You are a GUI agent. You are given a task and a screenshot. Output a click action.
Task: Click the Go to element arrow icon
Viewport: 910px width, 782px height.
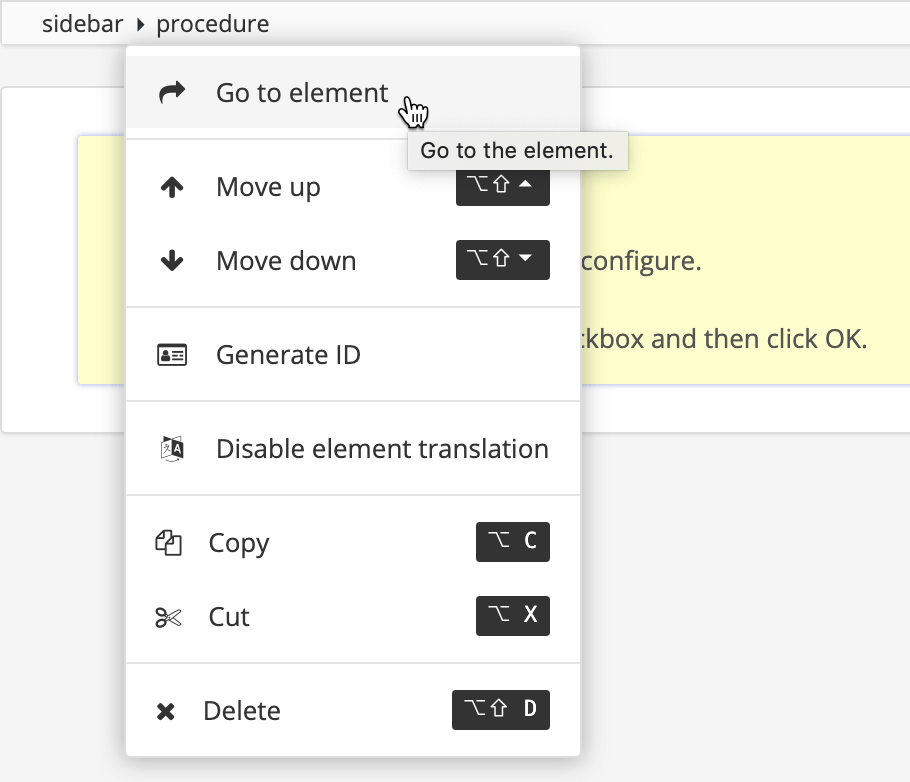click(172, 92)
